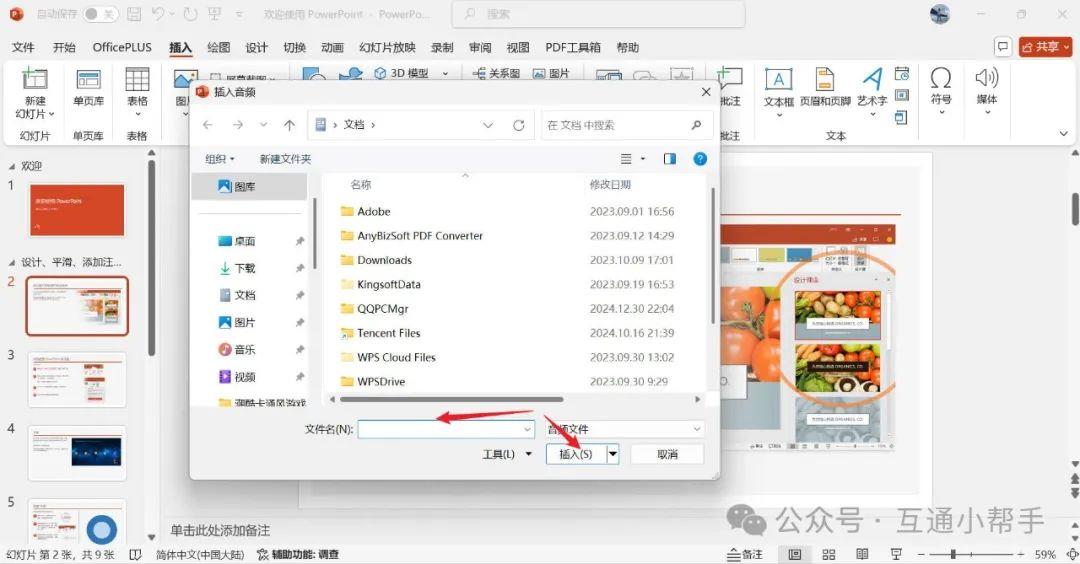Open the Symbol (符号) icon
This screenshot has height=564, width=1080.
tap(941, 78)
